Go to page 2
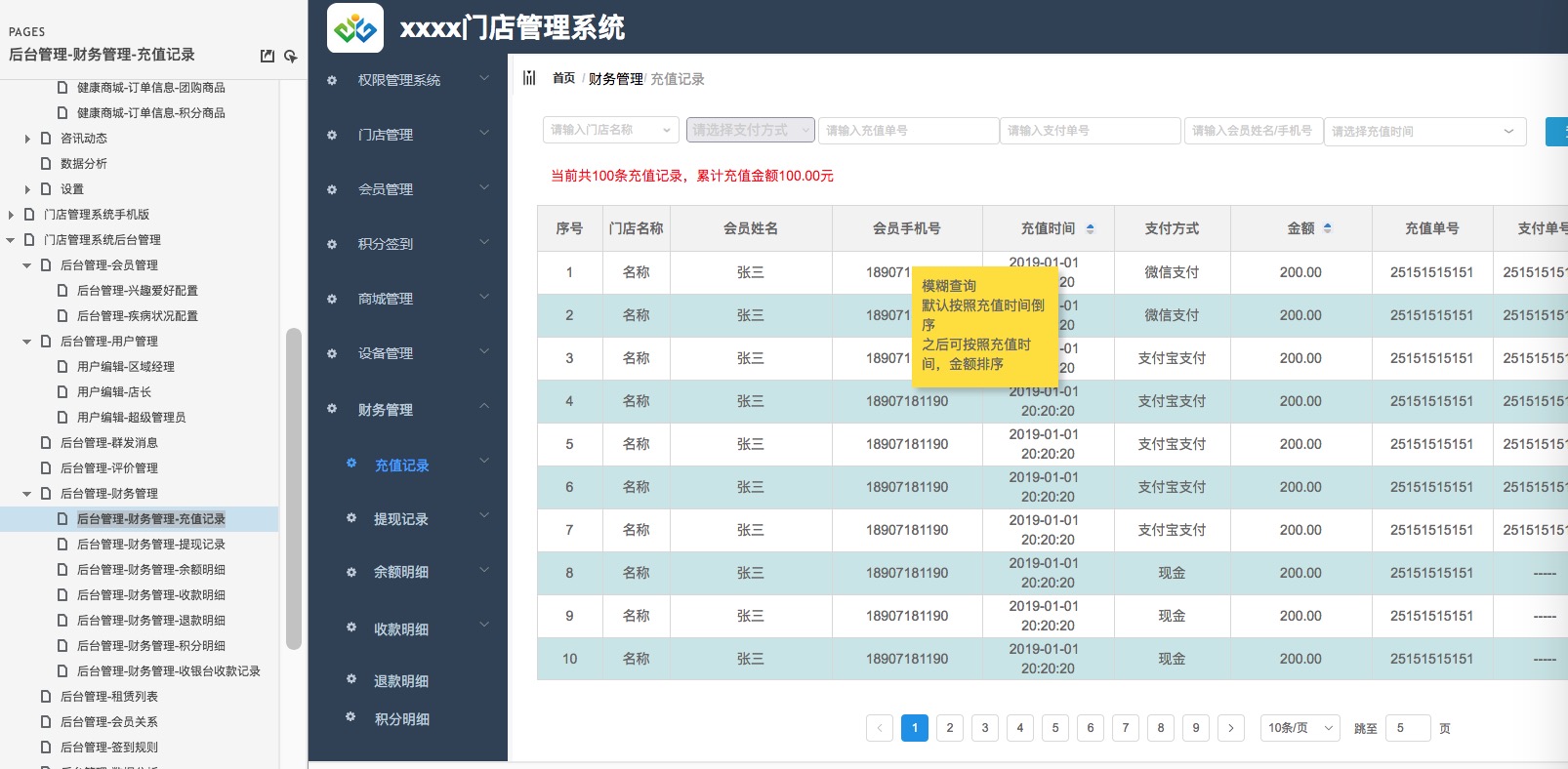Viewport: 1568px width, 769px height. coord(950,728)
